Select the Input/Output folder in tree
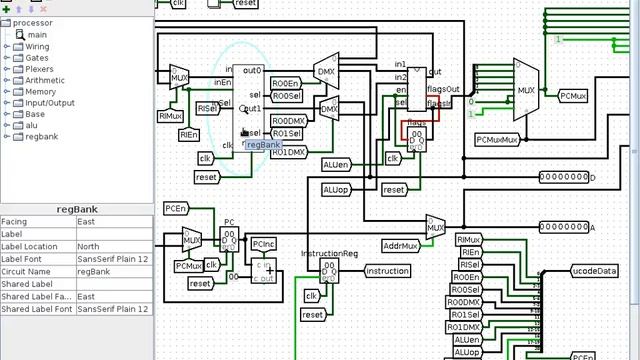Viewport: 640px width, 360px height. click(x=44, y=103)
